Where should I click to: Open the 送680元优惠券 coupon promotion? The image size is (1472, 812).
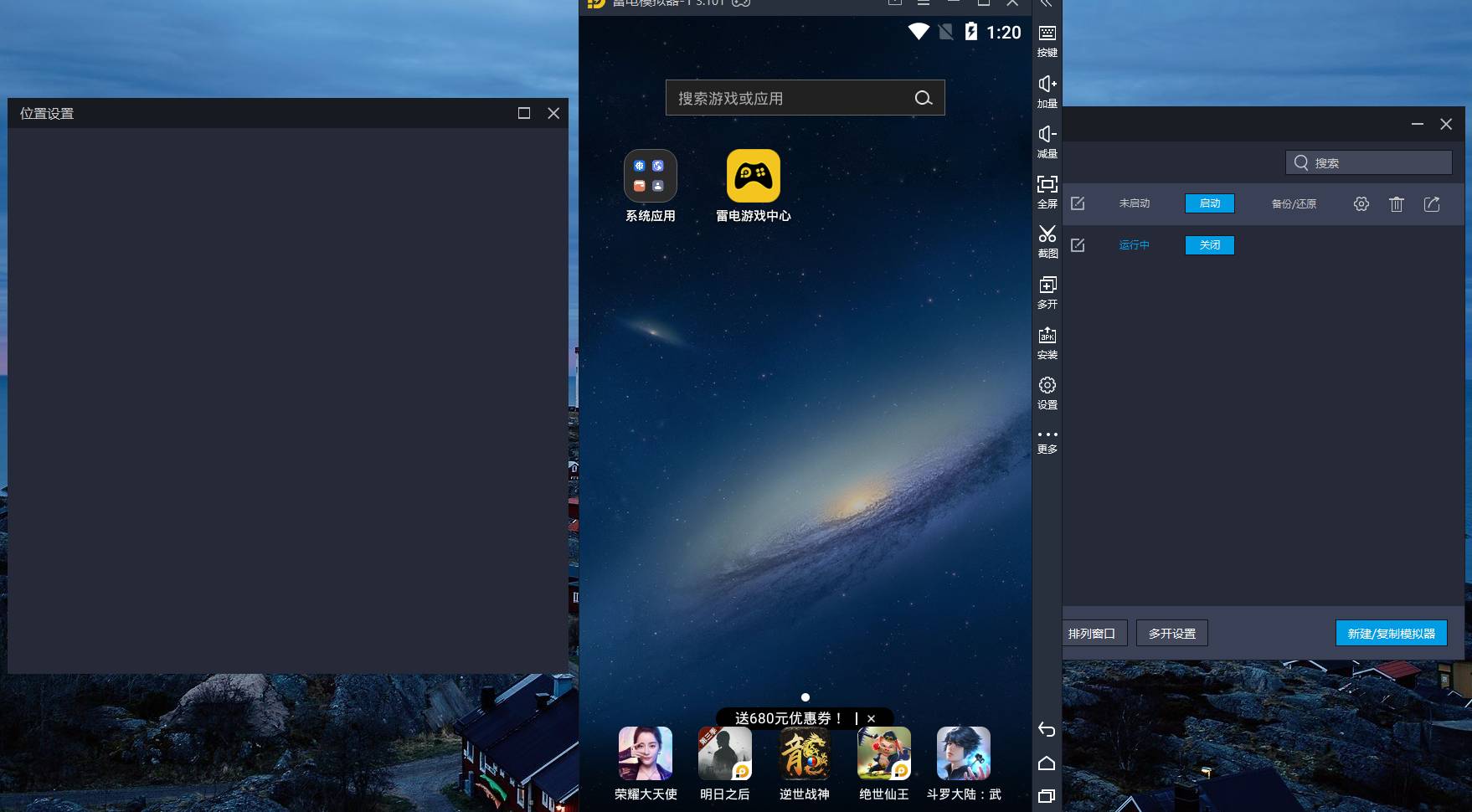(787, 718)
